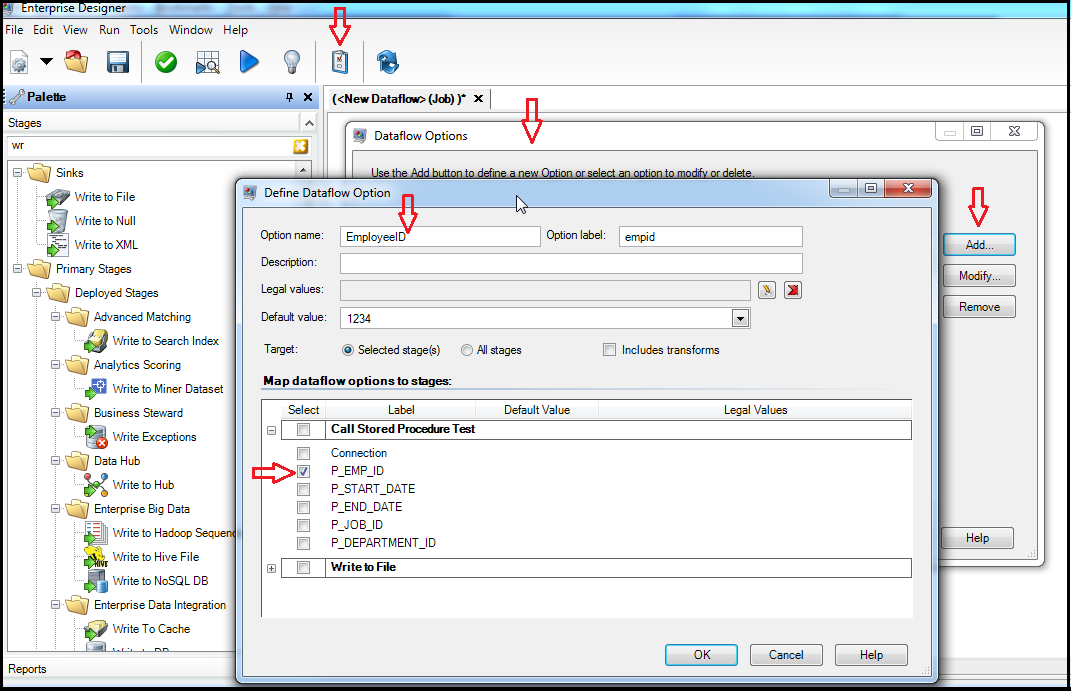Clear the palette search with yellow X icon

tap(301, 145)
